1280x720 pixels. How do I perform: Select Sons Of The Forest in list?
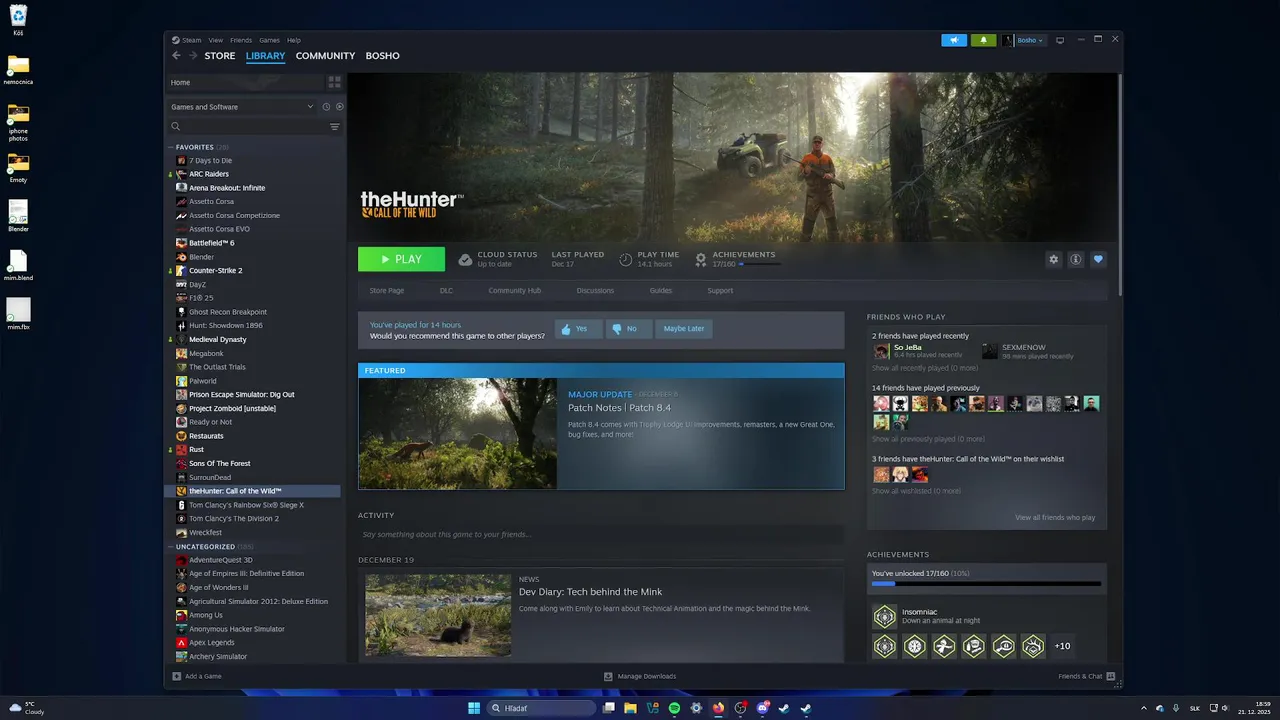coord(219,463)
